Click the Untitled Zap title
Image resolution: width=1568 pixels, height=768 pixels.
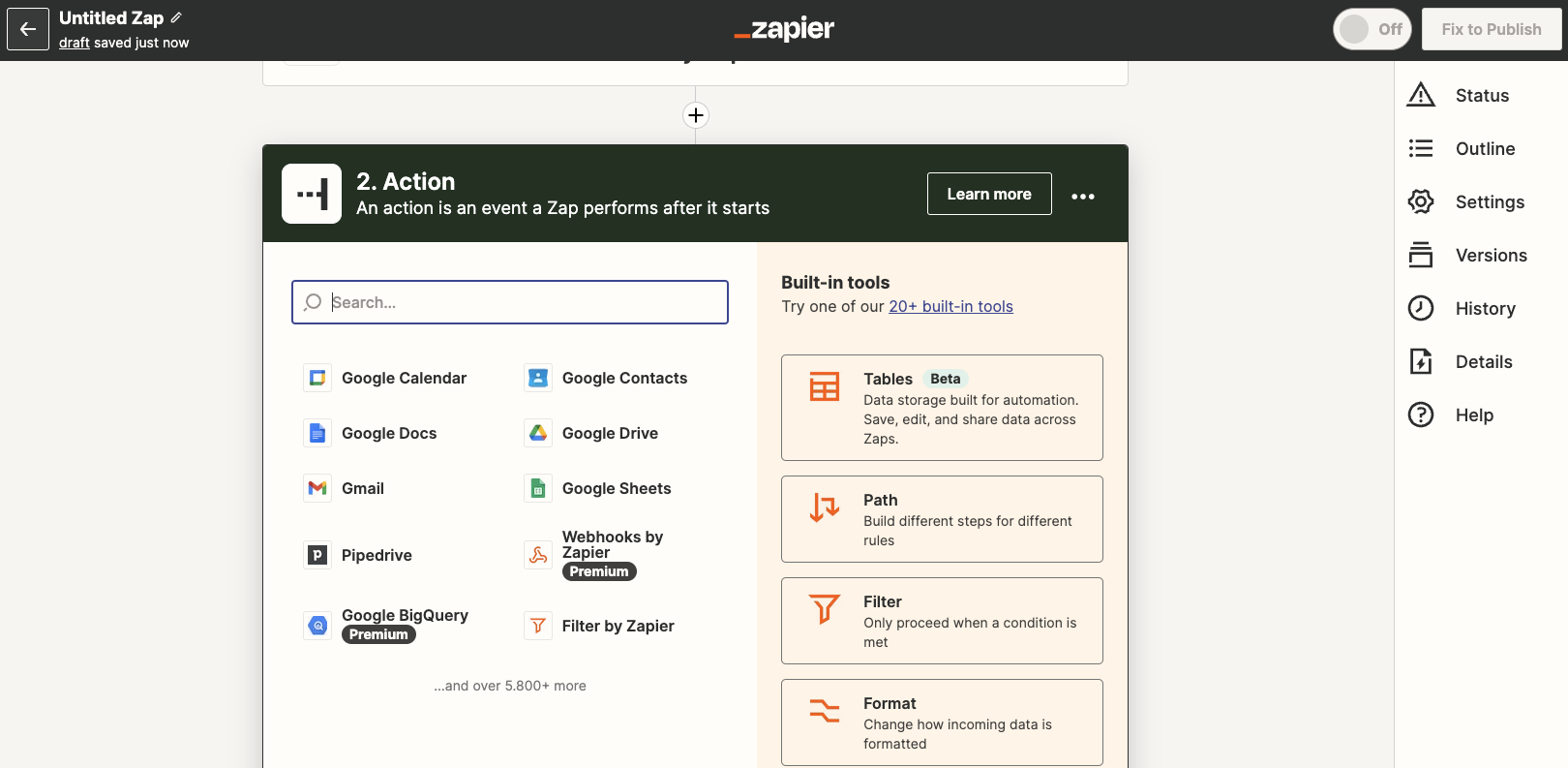pyautogui.click(x=111, y=17)
